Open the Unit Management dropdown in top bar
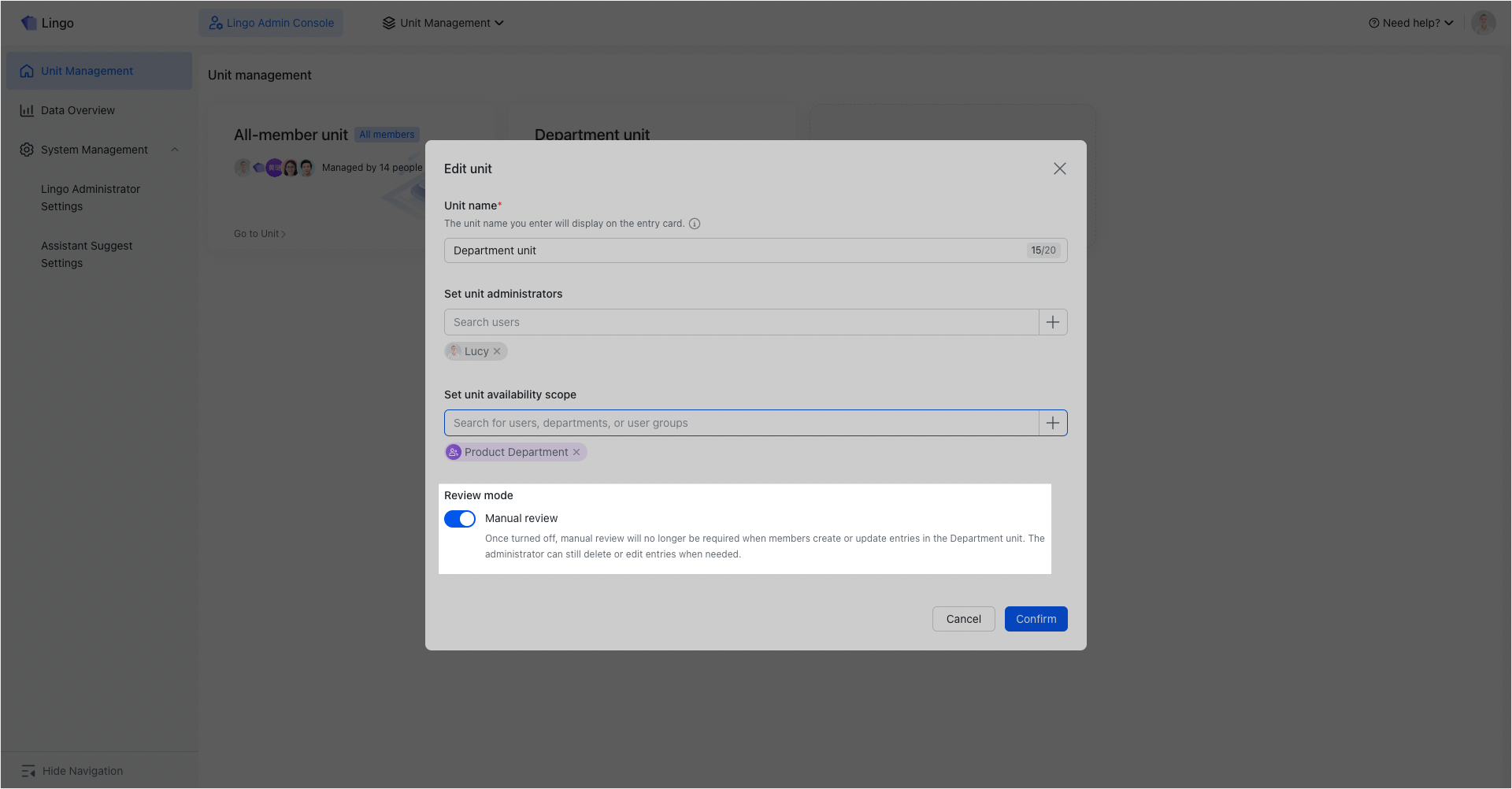 [x=443, y=23]
